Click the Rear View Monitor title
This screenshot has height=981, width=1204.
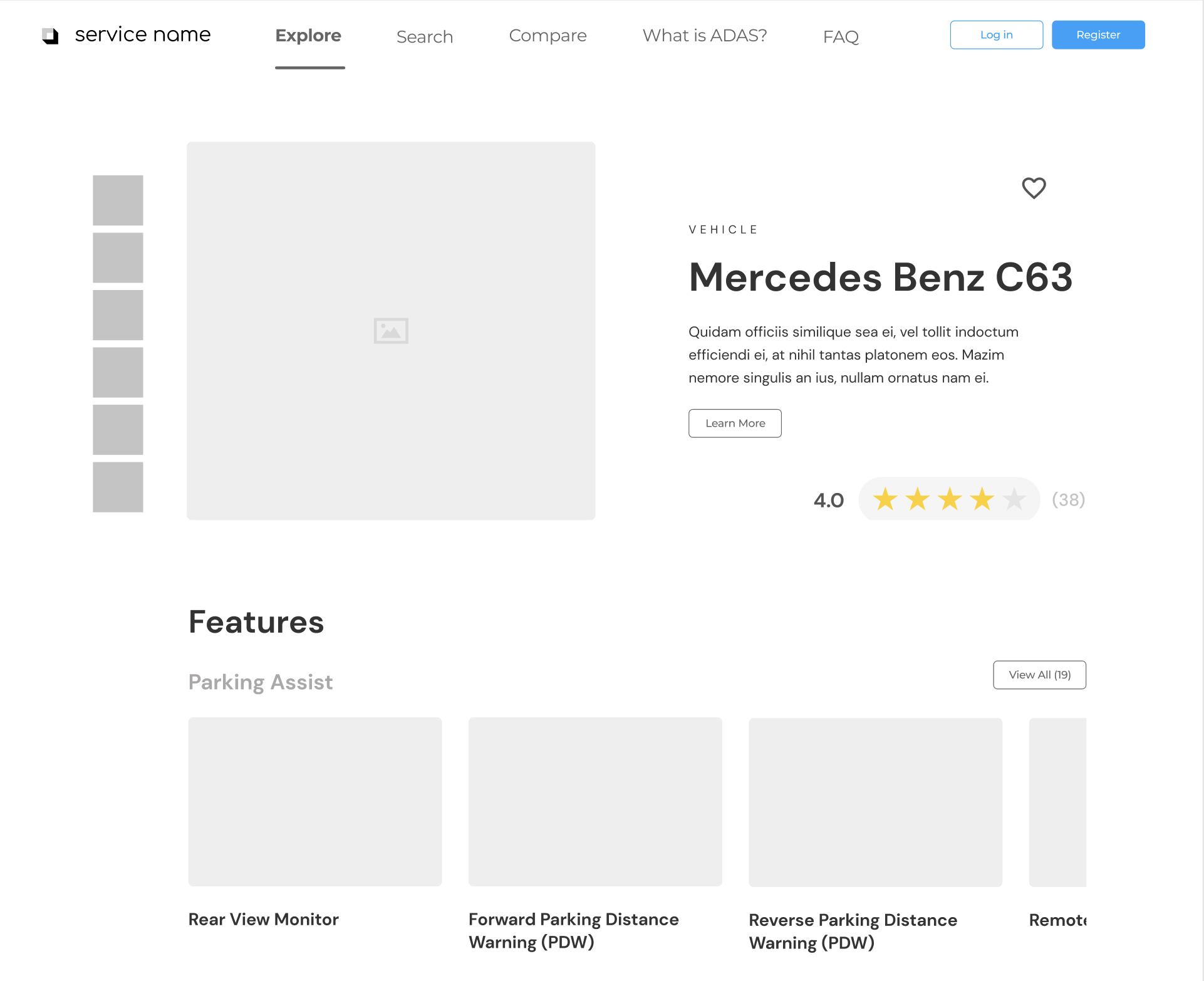(264, 919)
